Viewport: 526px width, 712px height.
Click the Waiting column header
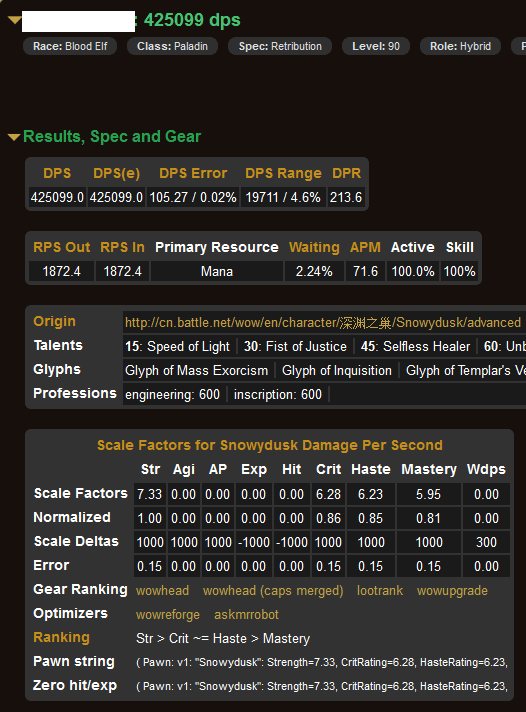click(314, 247)
